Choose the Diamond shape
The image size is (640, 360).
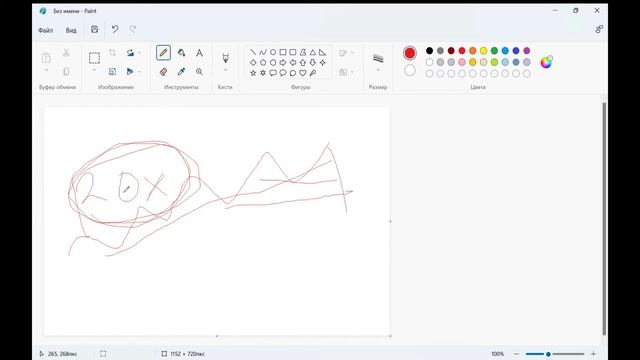(x=253, y=62)
